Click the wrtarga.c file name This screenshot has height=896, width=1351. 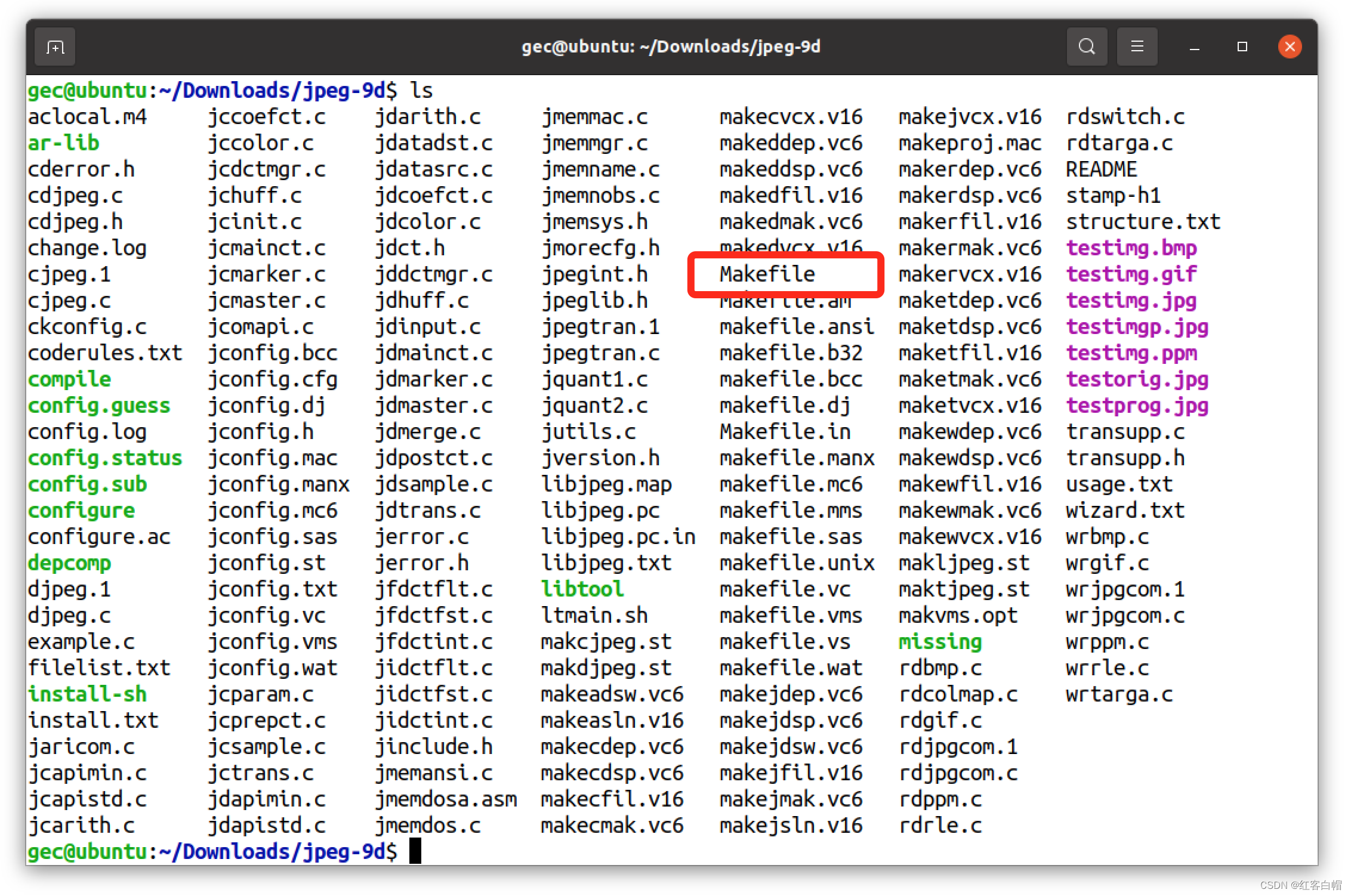(x=1119, y=694)
